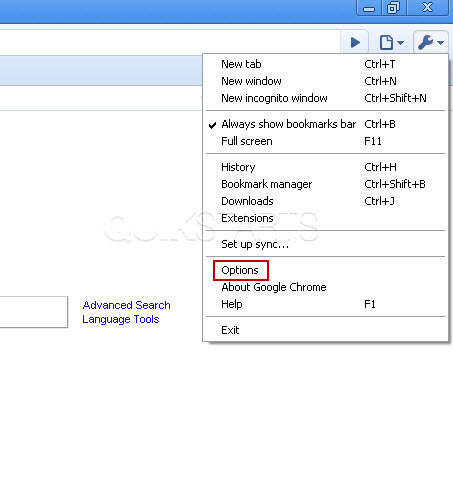Open Bookmark manager

tap(325, 184)
